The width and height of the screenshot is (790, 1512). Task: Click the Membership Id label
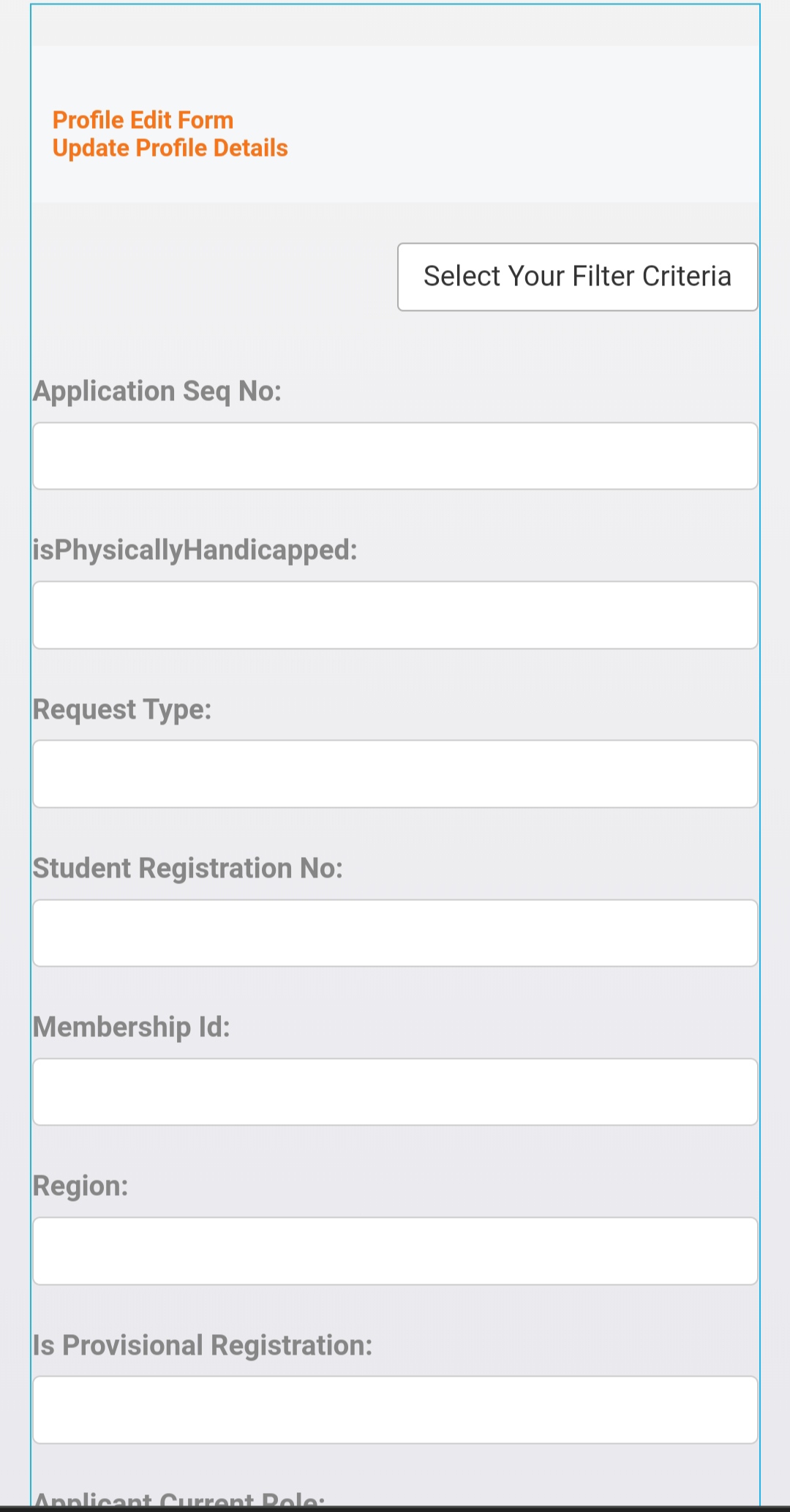[x=132, y=1027]
